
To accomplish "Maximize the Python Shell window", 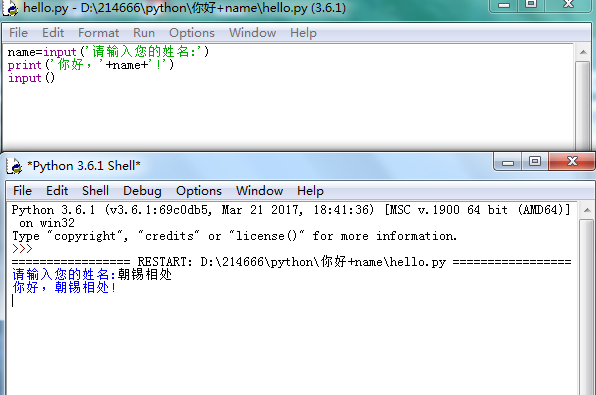I will point(535,162).
